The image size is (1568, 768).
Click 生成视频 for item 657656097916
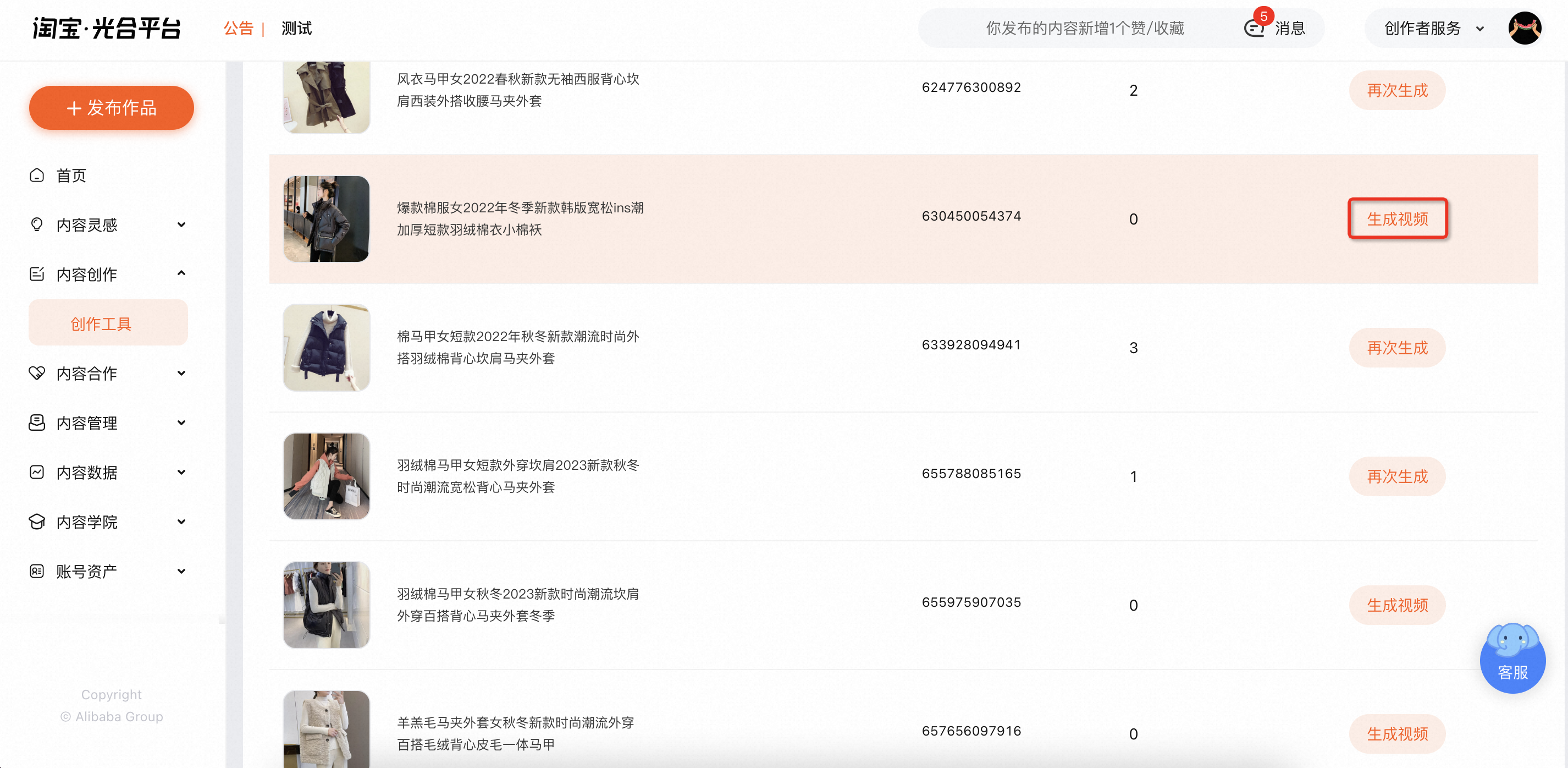pos(1397,733)
